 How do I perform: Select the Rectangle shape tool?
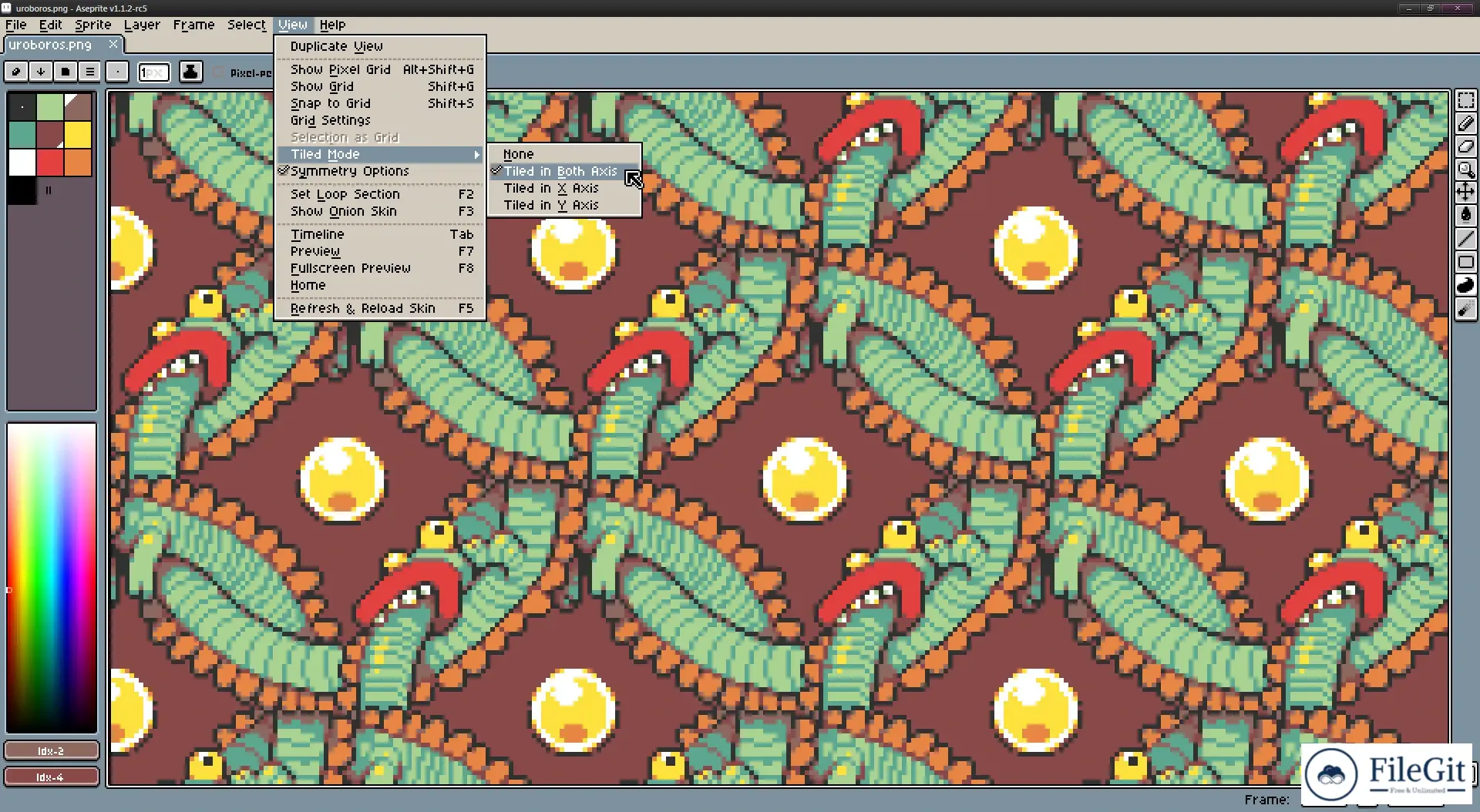point(1465,263)
